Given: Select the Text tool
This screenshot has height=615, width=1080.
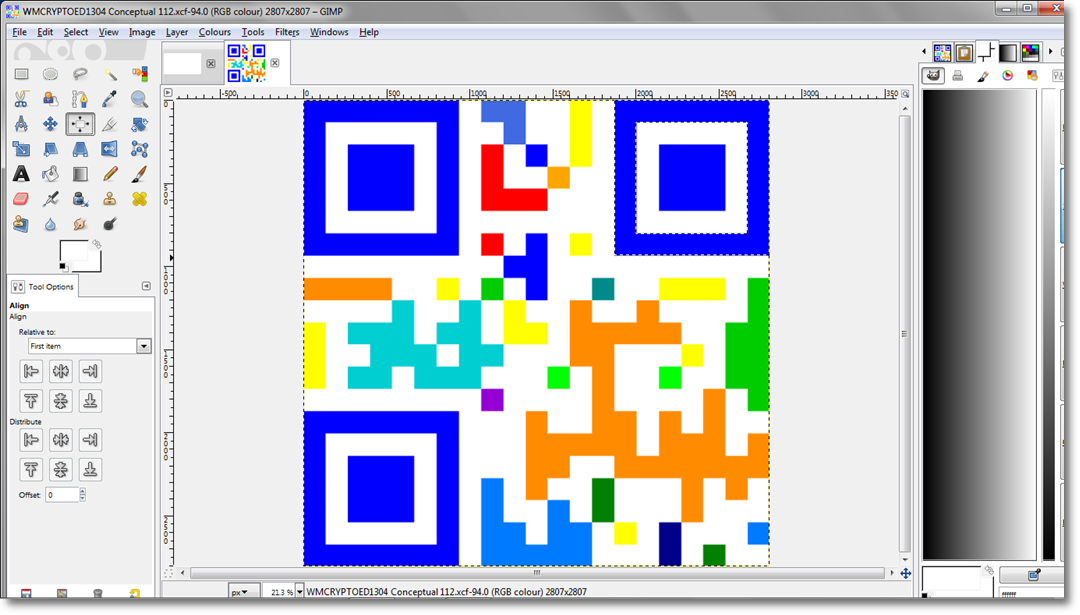Looking at the screenshot, I should 21,174.
